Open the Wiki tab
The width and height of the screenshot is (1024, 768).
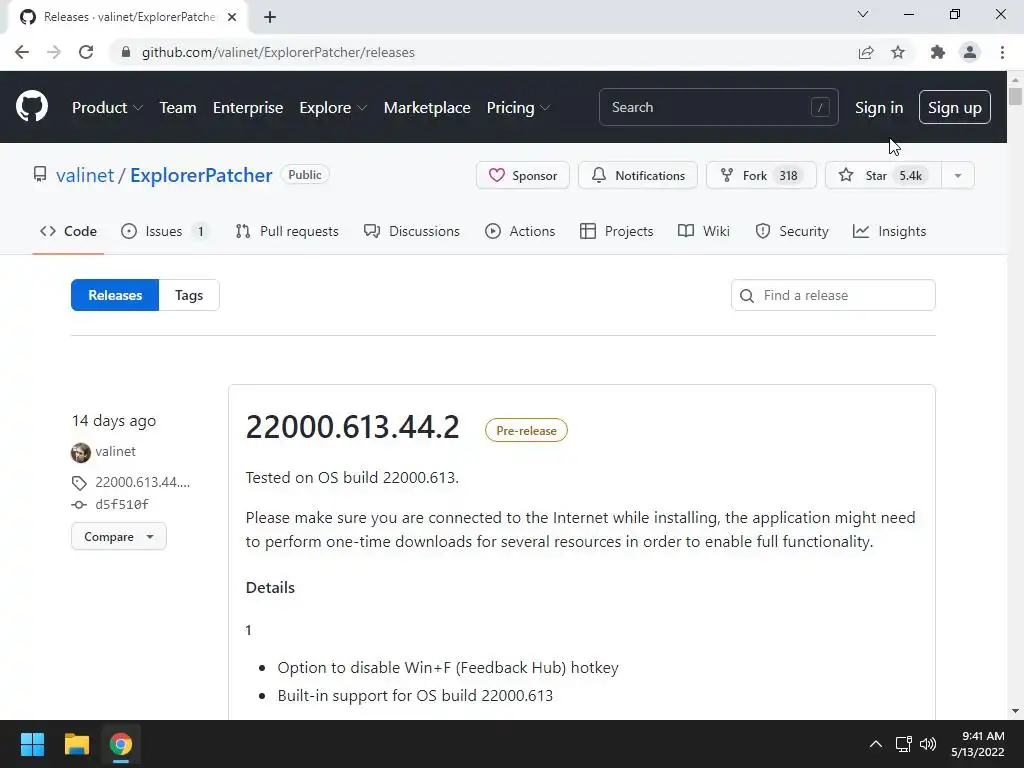click(x=704, y=231)
